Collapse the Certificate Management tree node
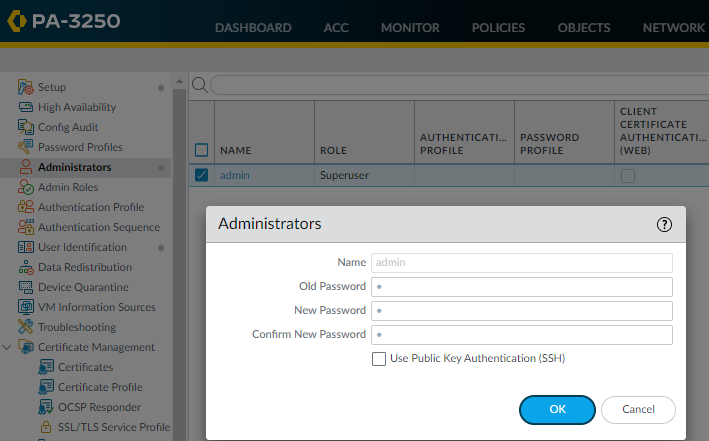Viewport: 709px width, 441px height. tap(8, 347)
